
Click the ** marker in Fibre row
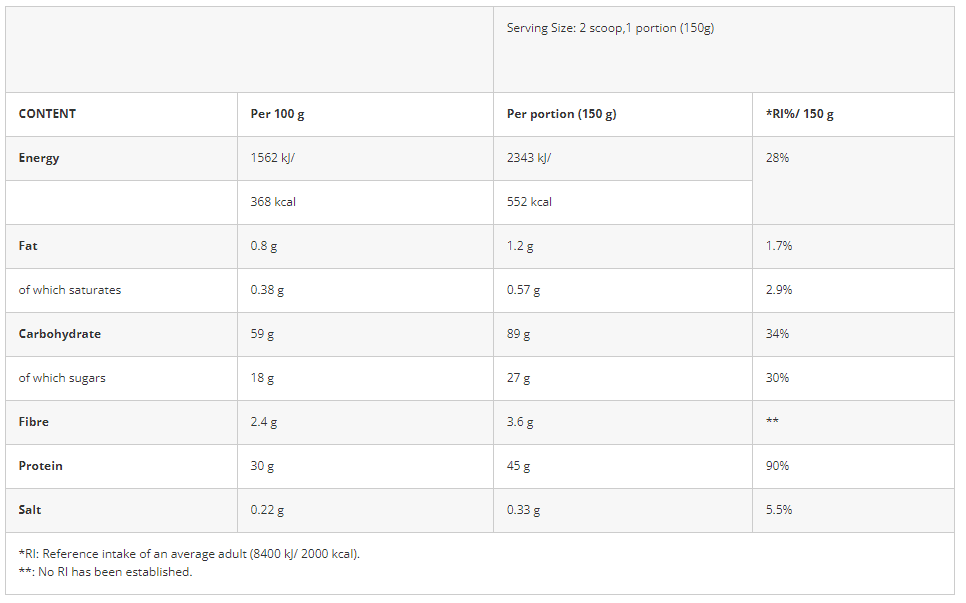tap(772, 421)
